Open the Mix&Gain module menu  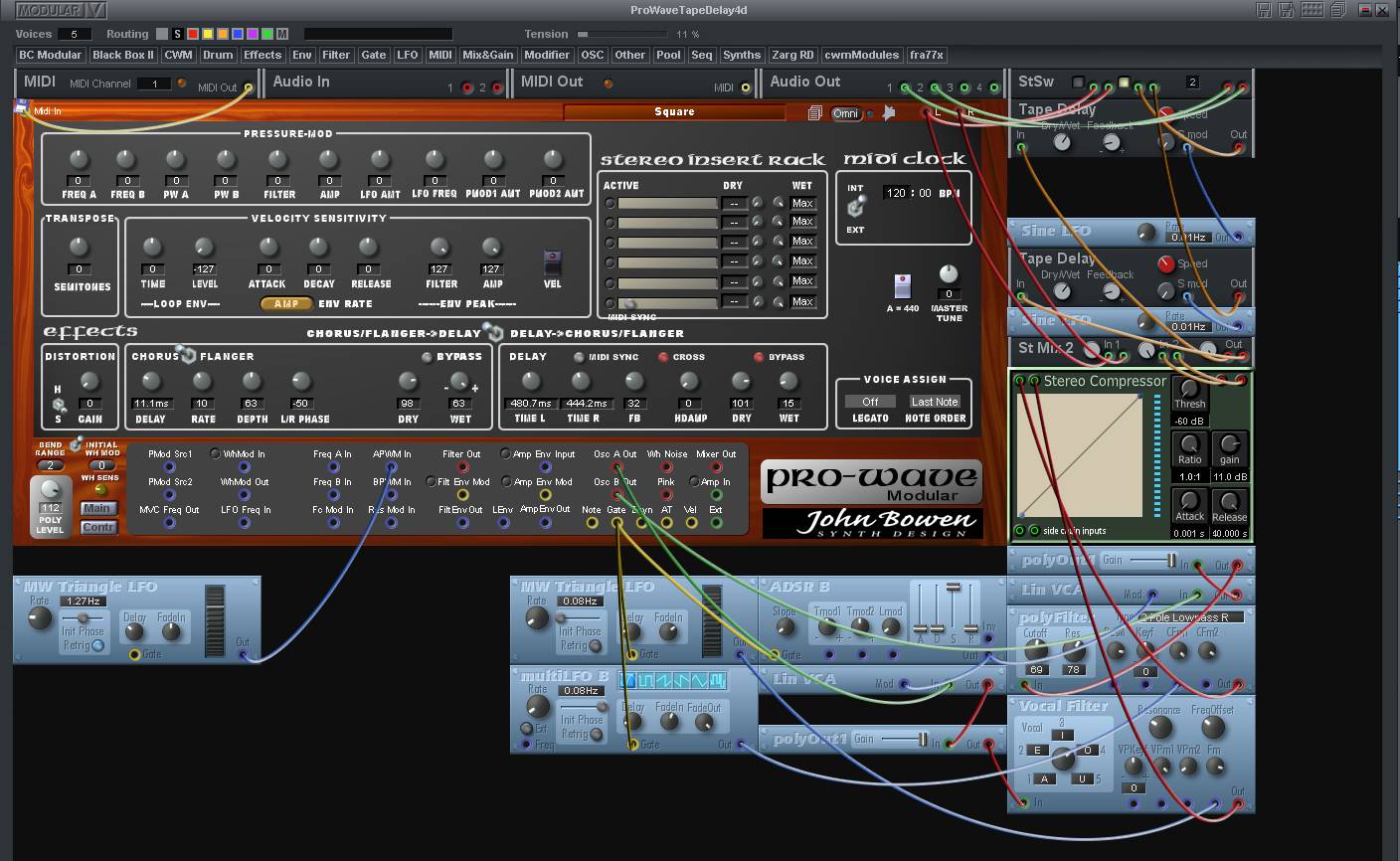(488, 55)
